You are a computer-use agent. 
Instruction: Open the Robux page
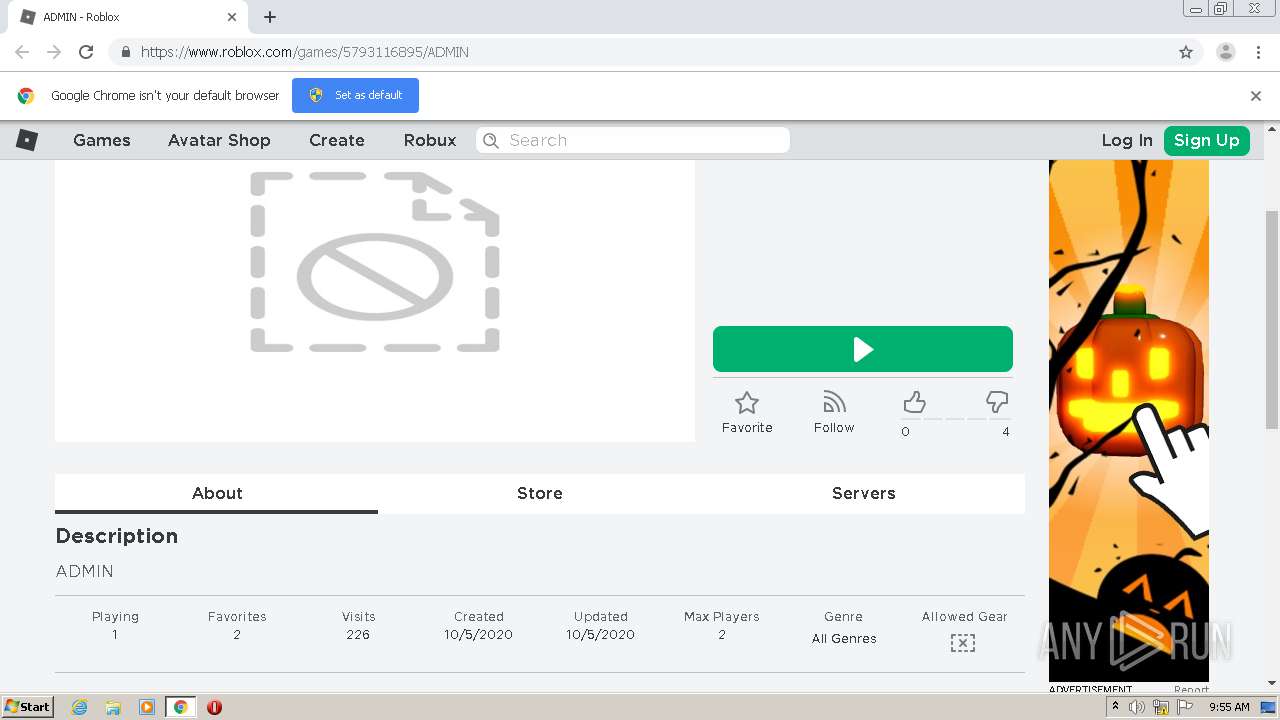430,140
